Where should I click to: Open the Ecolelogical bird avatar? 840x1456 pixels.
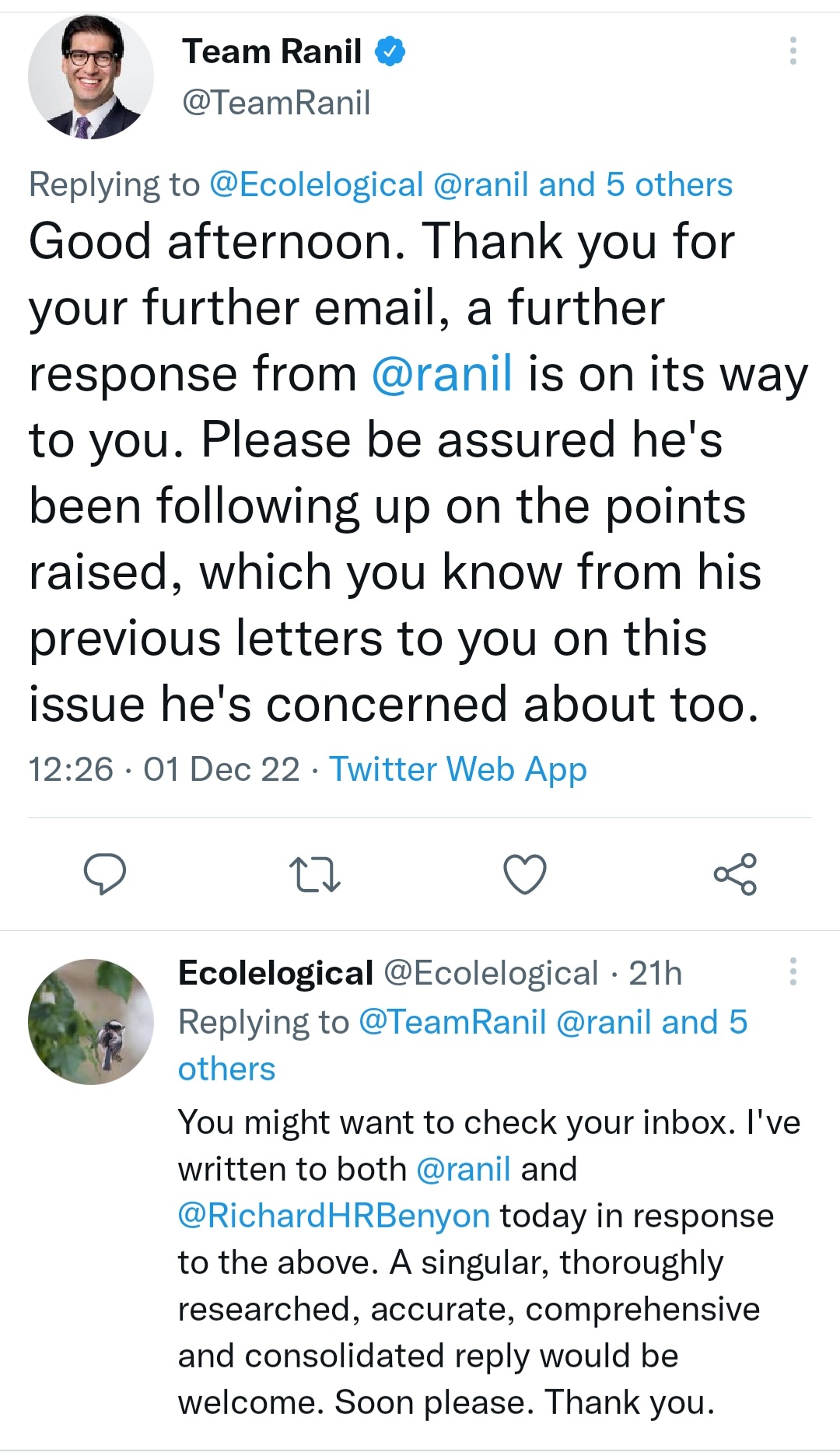click(x=91, y=1021)
